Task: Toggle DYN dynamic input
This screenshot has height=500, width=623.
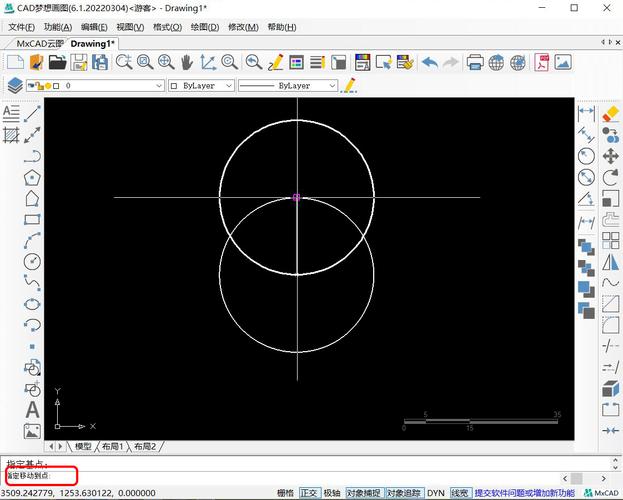Action: point(436,493)
